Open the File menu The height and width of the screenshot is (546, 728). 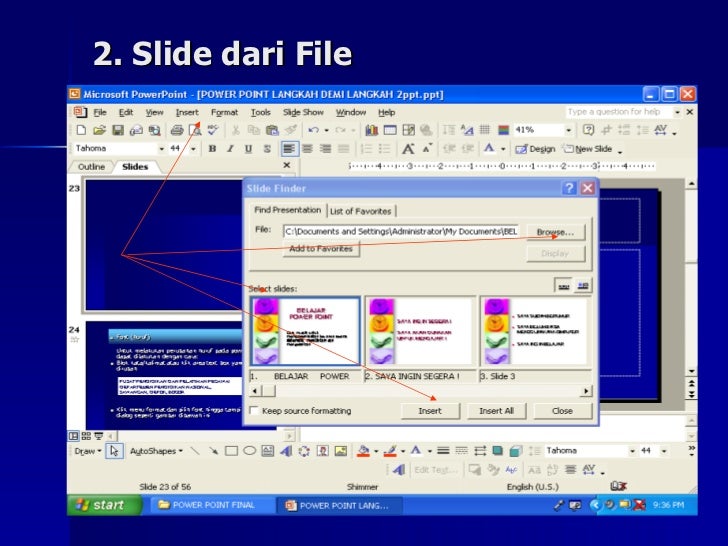point(100,112)
